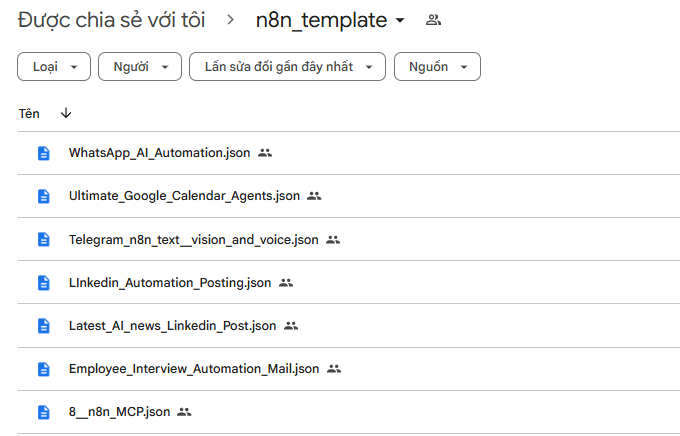
Task: Click the file icon beside LInkedin_Automation_Posting.json
Action: [43, 283]
